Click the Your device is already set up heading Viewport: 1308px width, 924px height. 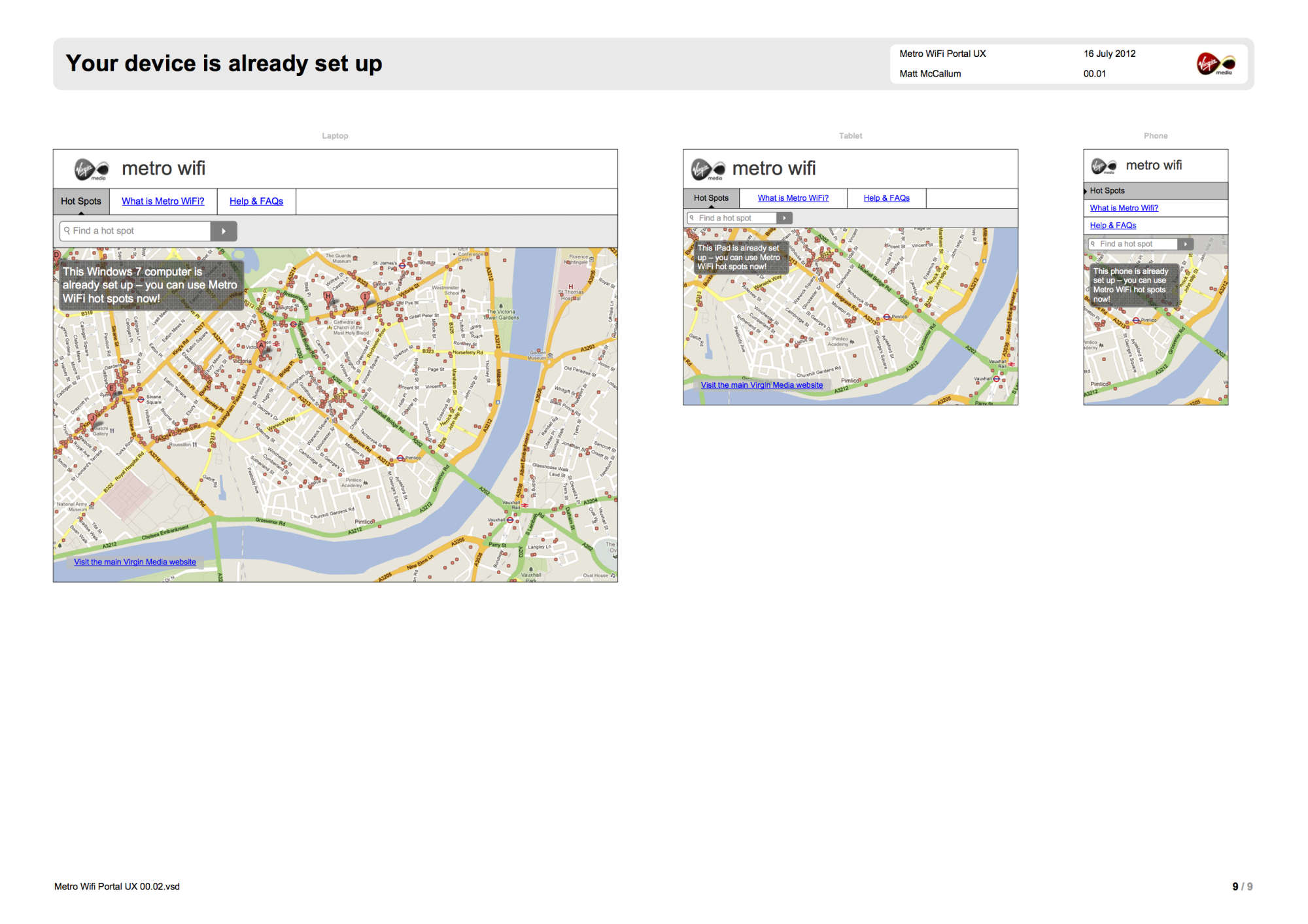click(224, 63)
